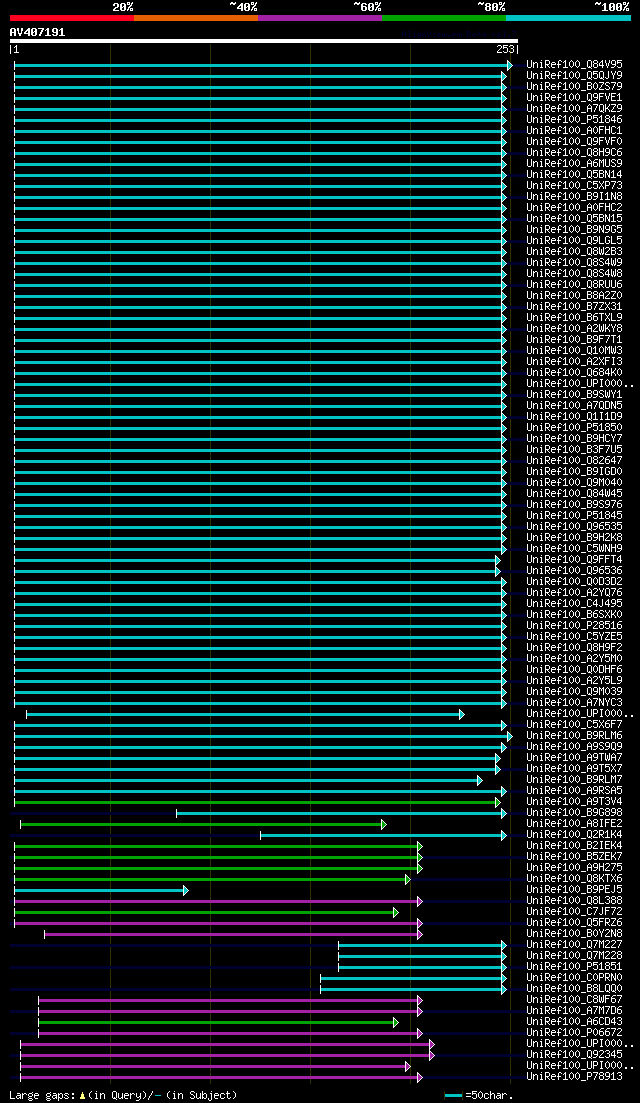
Task: Select the label UniRef100_P78913
Action: (x=574, y=1076)
